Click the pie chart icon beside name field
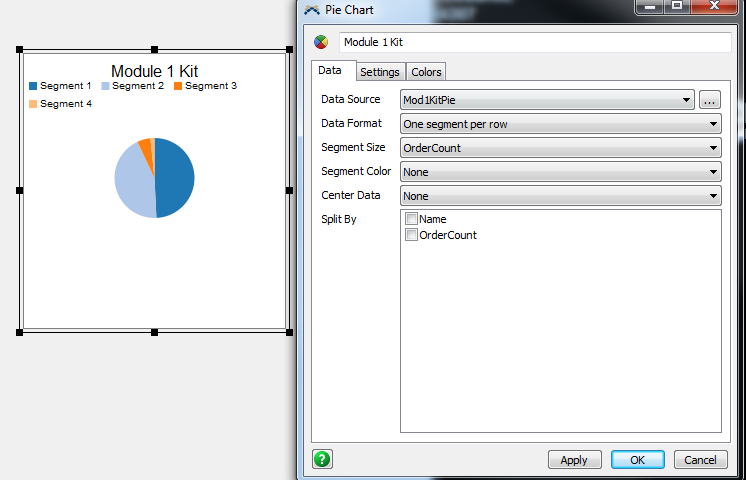Screen dimensions: 746x480 tap(321, 43)
